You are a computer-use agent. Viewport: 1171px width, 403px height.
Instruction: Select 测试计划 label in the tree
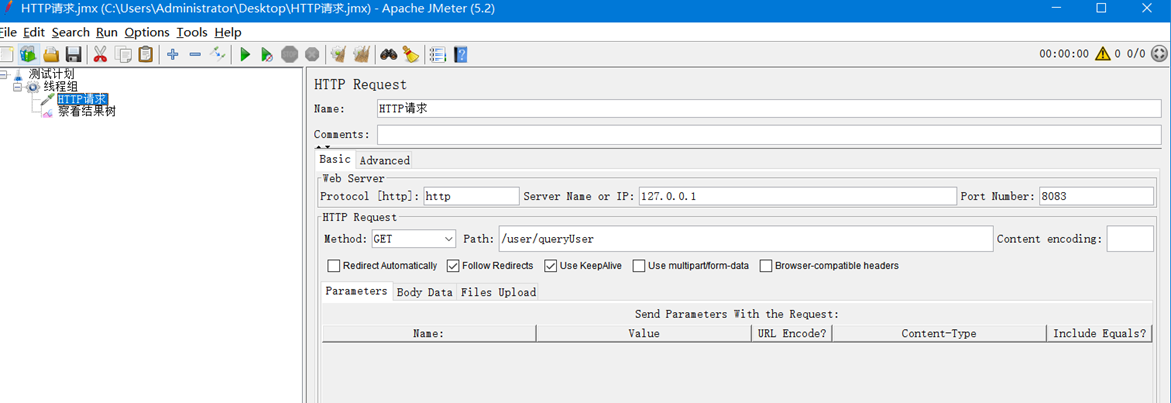coord(52,75)
